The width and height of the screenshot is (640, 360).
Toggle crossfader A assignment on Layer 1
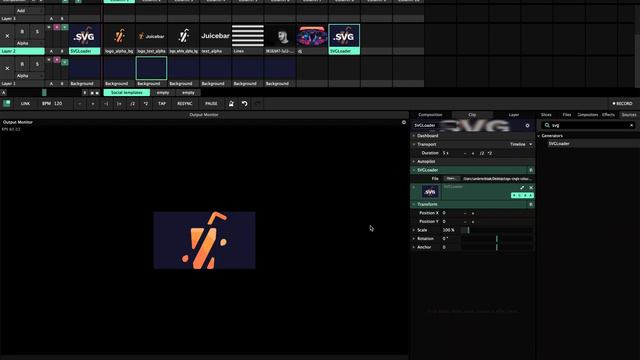(51, 84)
